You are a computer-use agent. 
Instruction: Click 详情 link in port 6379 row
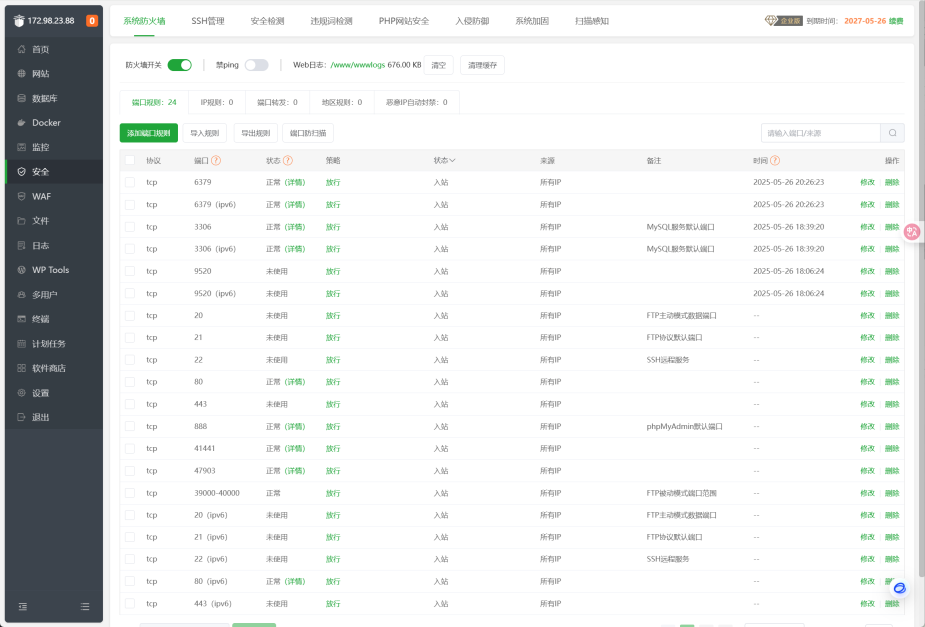[x=295, y=182]
